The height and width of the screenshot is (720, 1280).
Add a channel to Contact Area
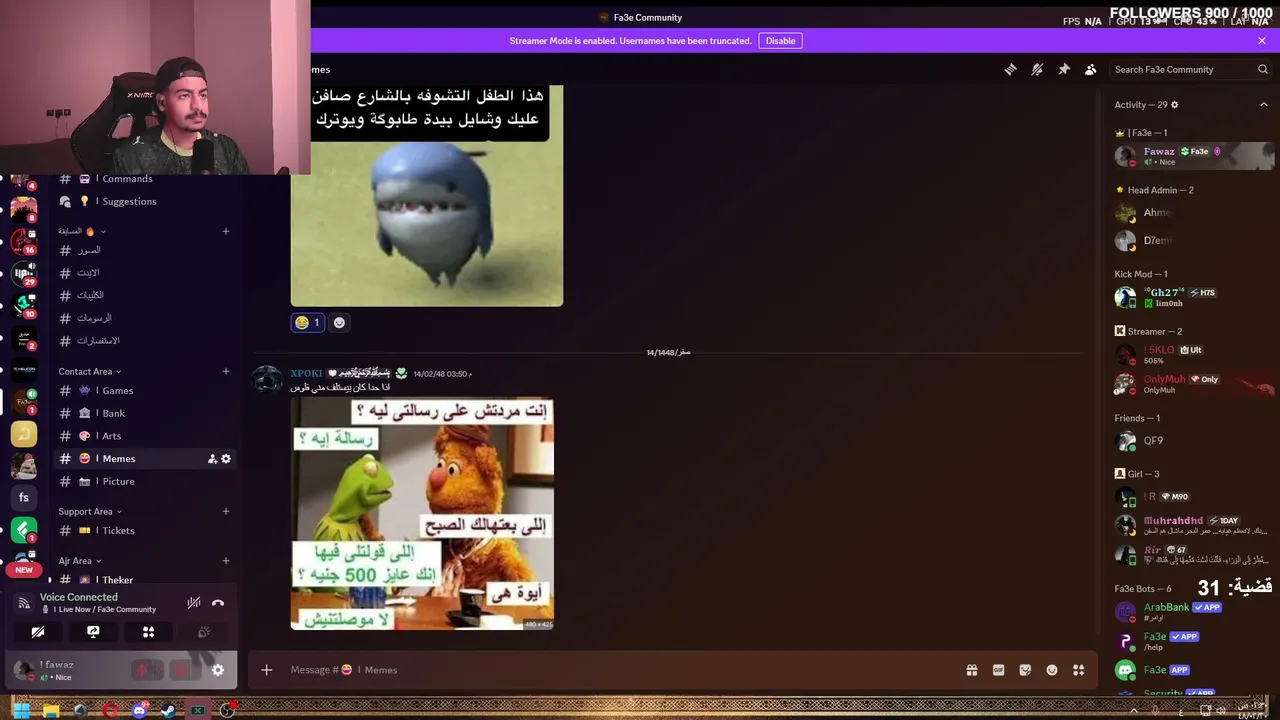pos(226,372)
